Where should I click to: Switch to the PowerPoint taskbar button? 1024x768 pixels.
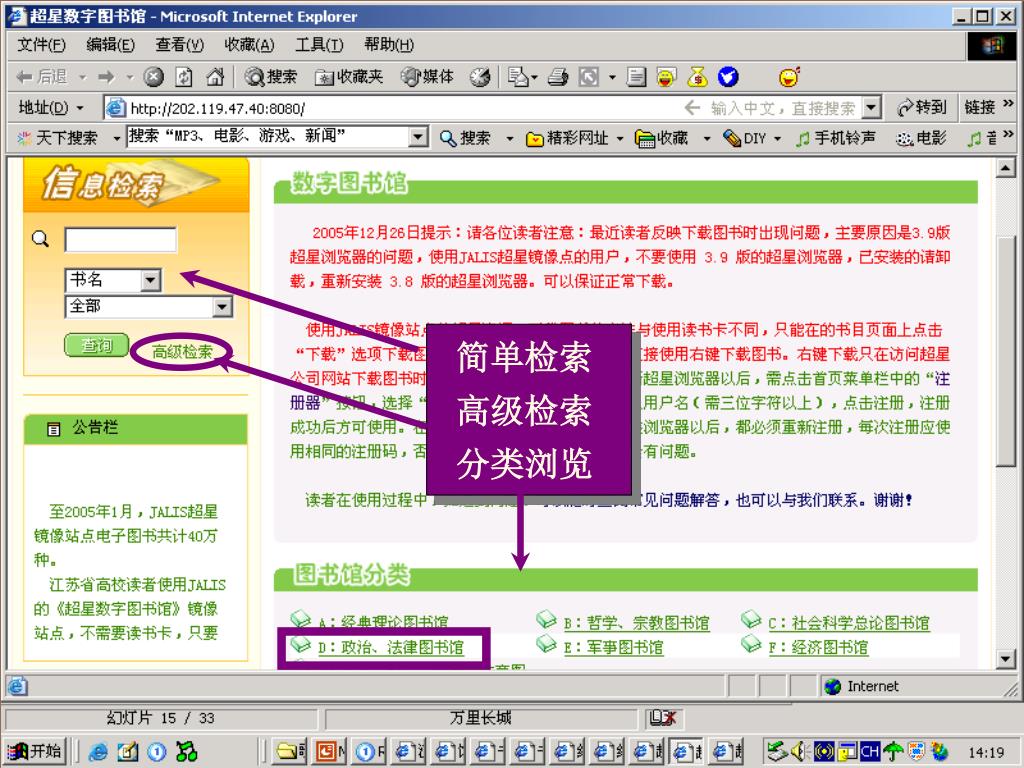pos(330,752)
